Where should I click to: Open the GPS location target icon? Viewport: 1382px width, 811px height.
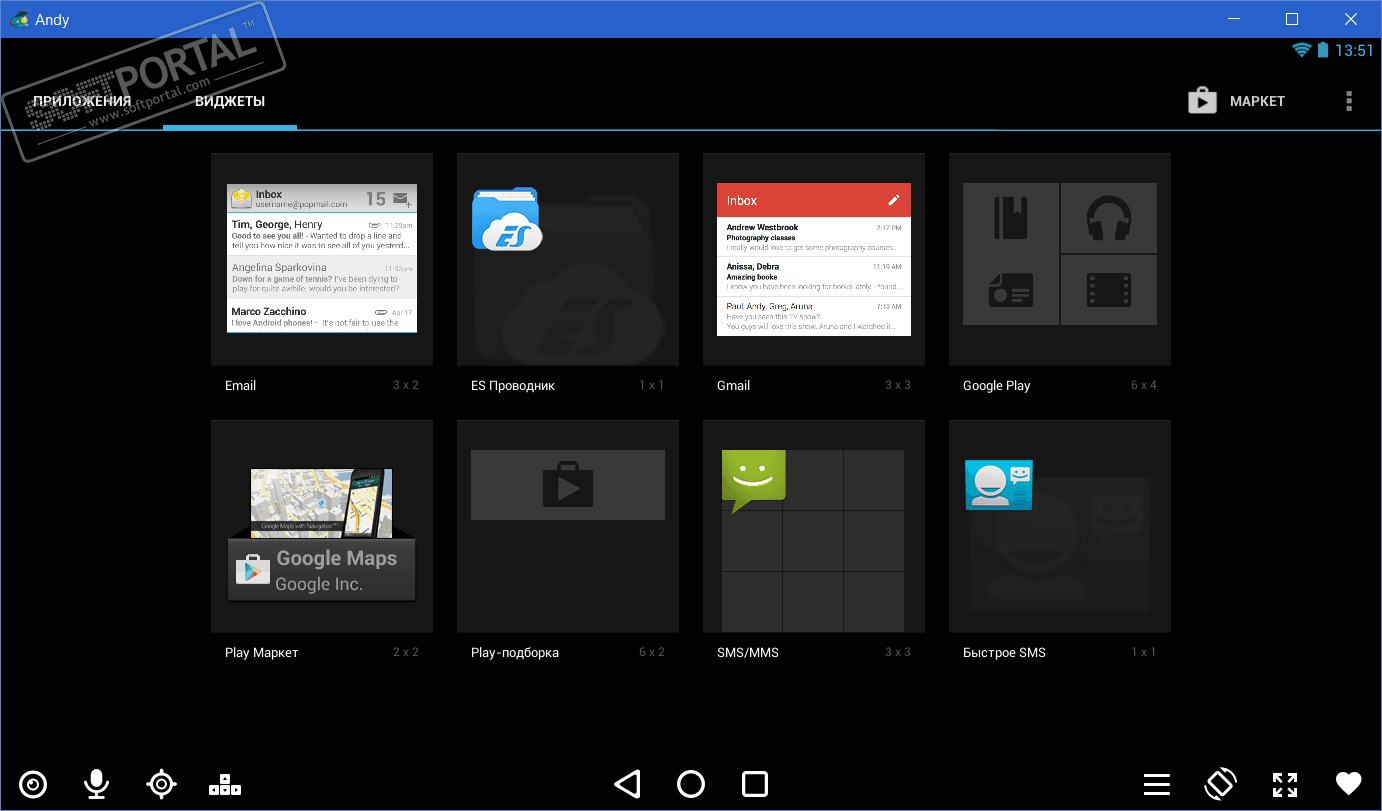pos(161,784)
